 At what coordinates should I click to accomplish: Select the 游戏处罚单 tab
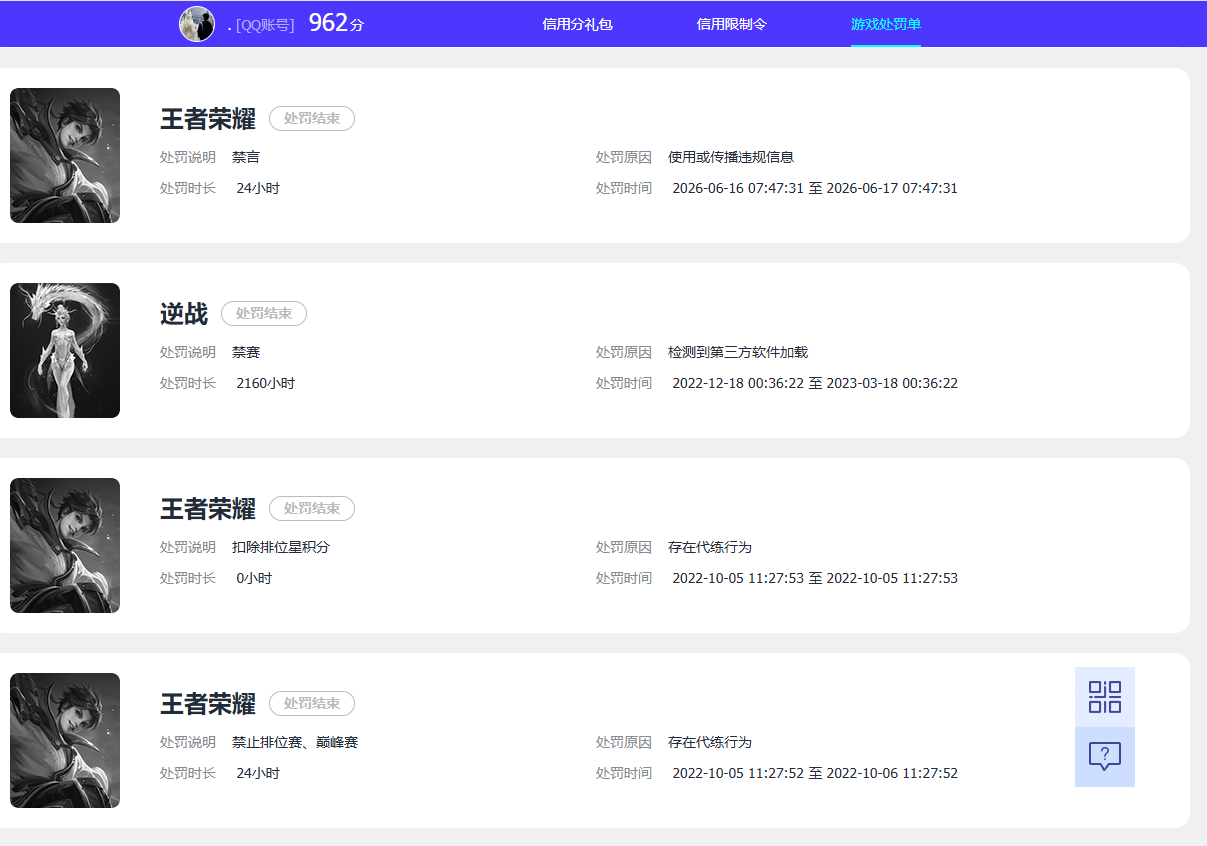coord(886,24)
